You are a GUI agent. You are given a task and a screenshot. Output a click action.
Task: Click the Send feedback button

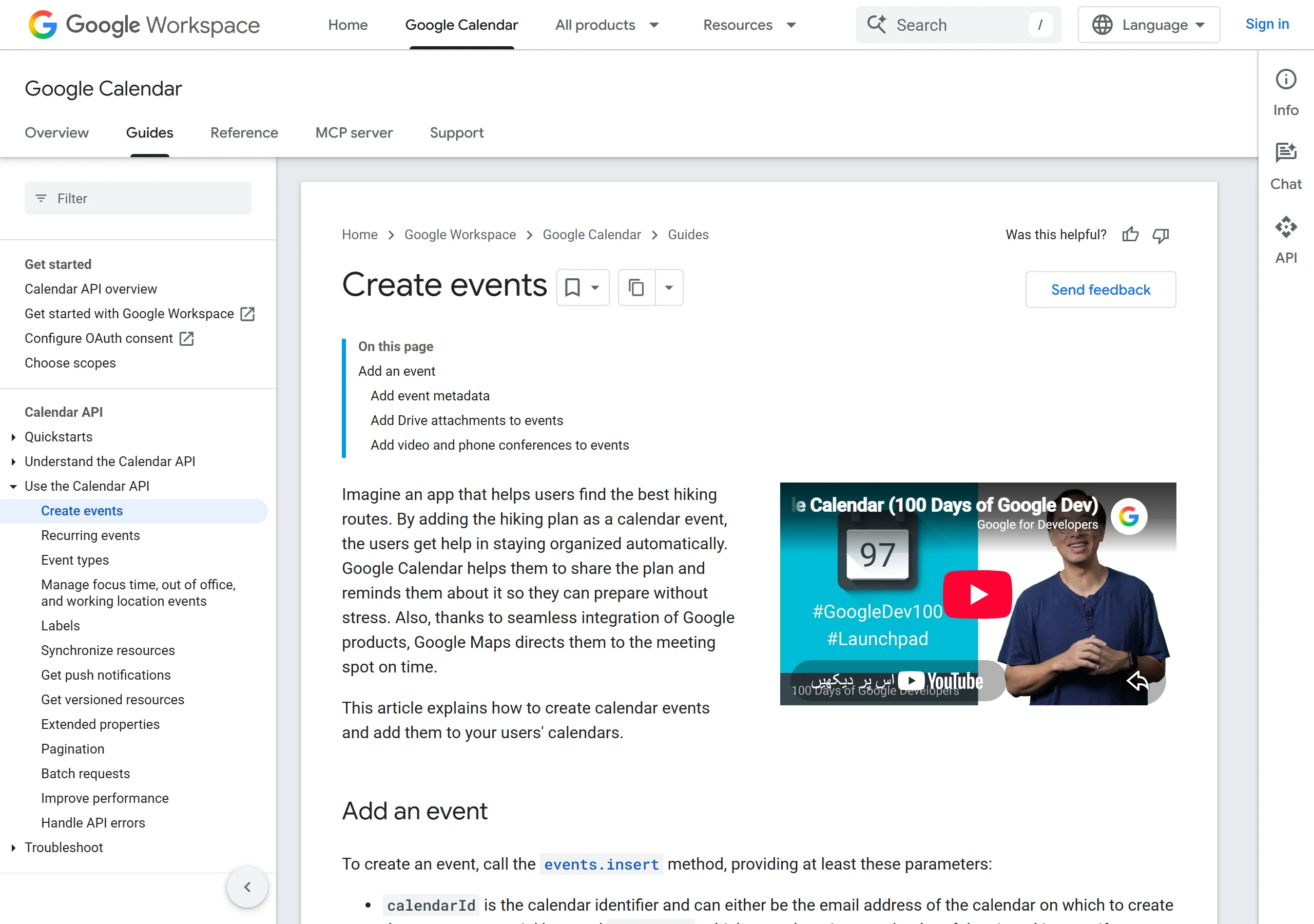pos(1100,290)
